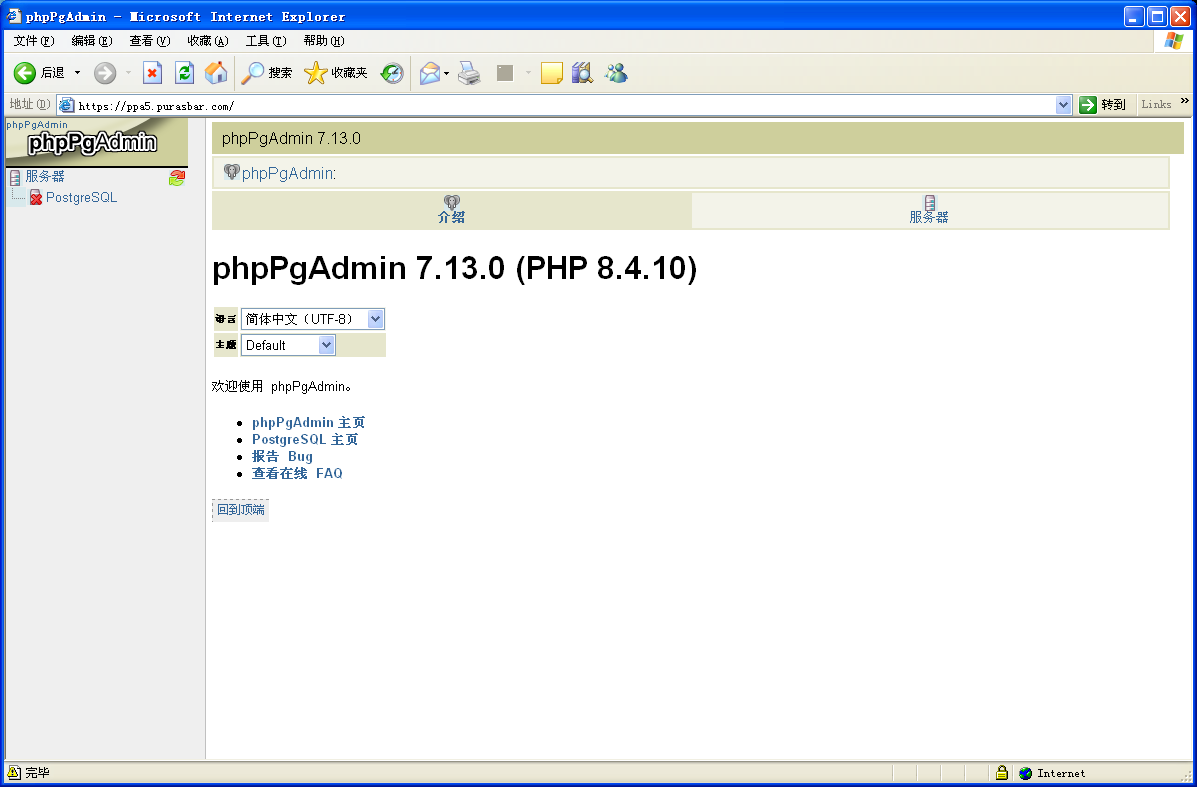1197x787 pixels.
Task: Open the History clock icon
Action: click(392, 73)
